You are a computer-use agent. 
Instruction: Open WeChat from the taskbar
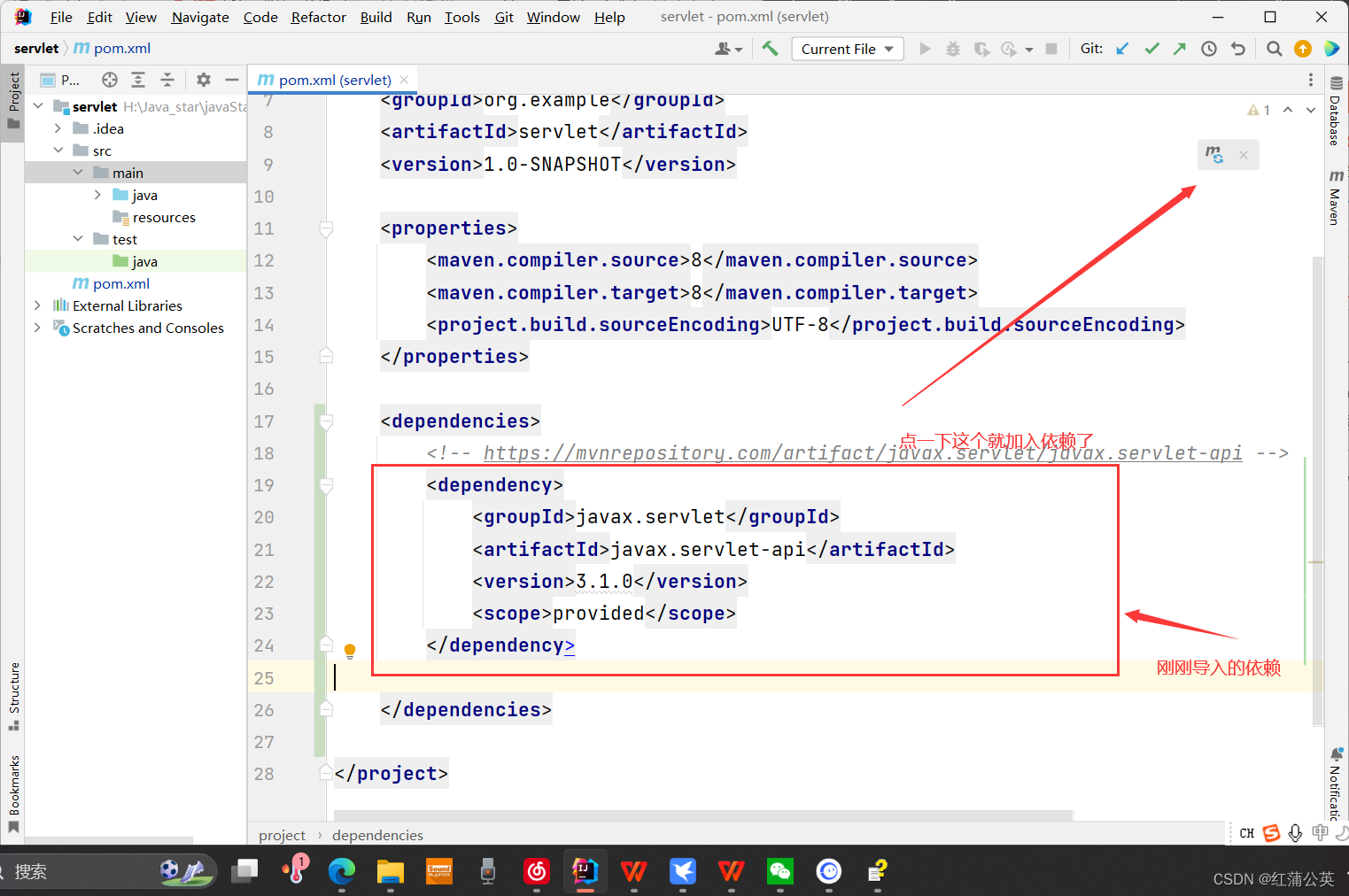780,871
